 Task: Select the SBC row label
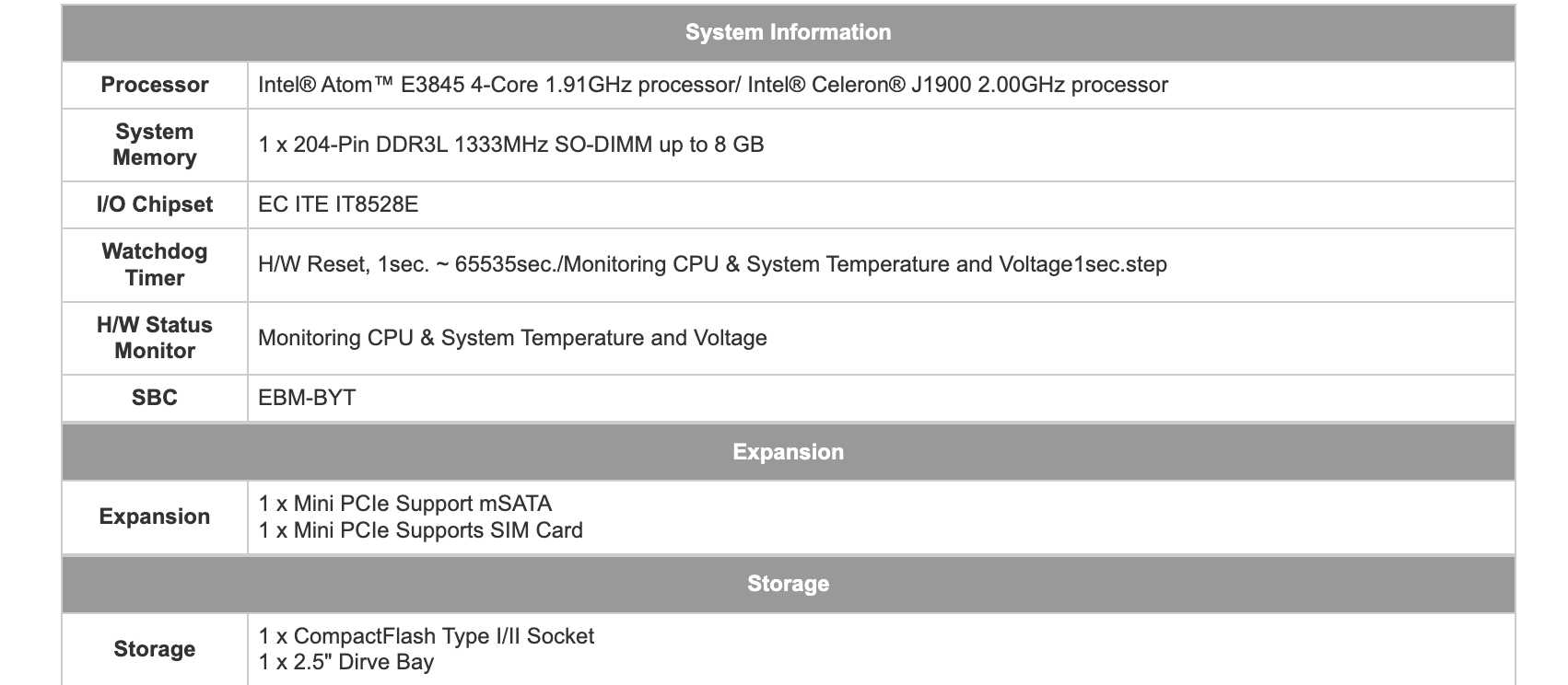(x=155, y=398)
